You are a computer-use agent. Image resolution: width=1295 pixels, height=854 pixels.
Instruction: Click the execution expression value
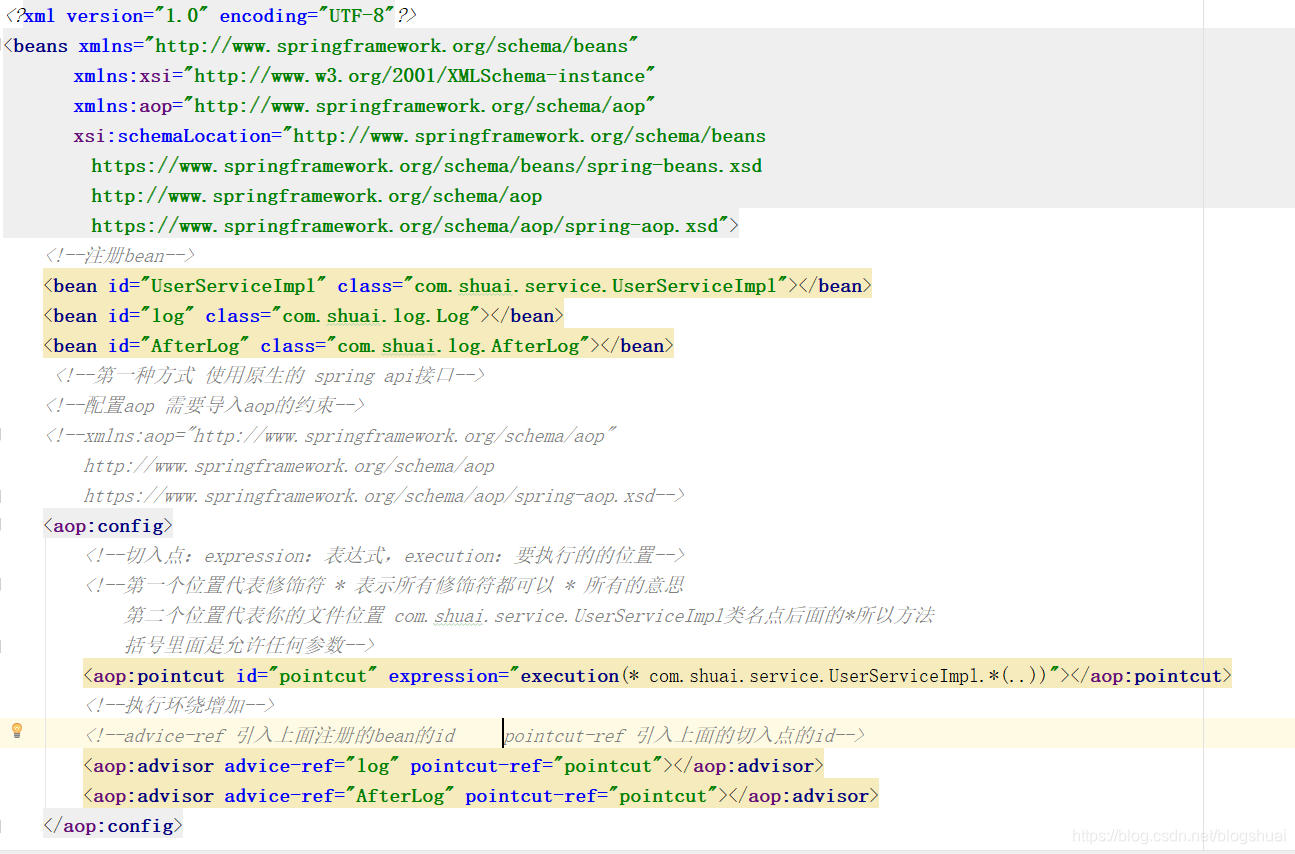[x=785, y=676]
